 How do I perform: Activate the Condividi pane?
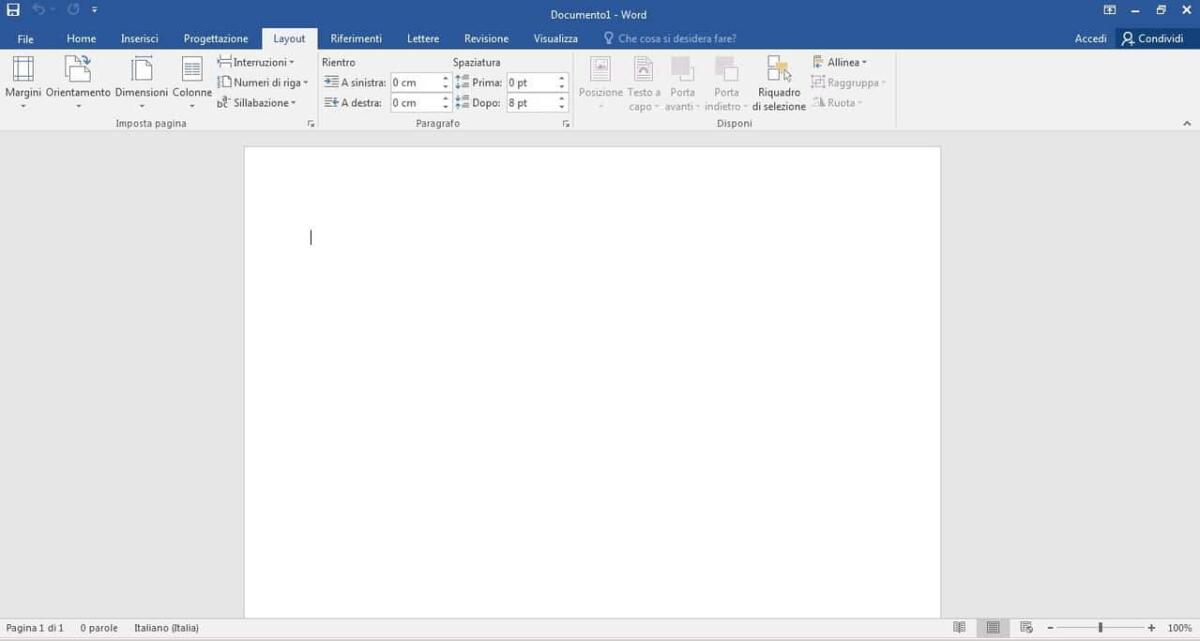tap(1155, 38)
